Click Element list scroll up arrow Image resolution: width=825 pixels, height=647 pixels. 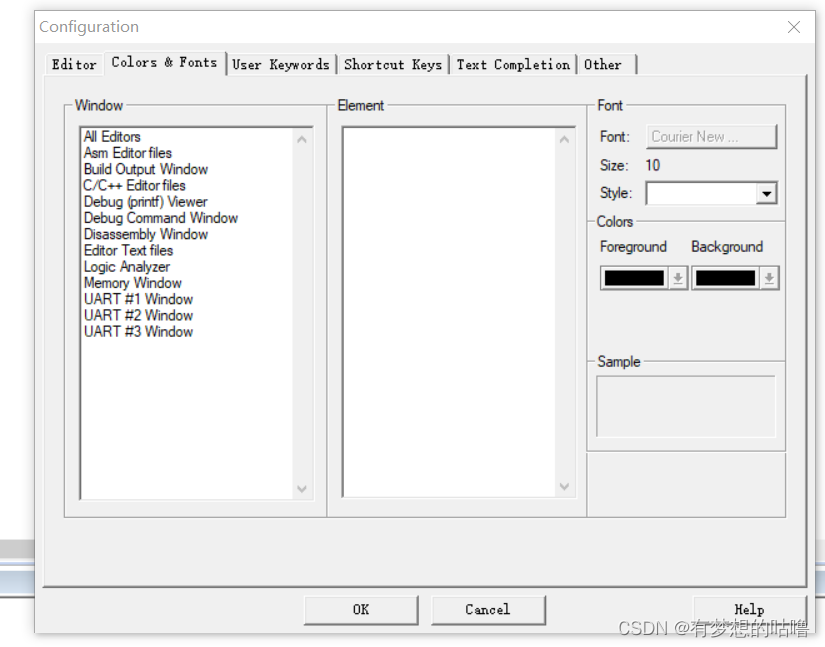tap(564, 139)
